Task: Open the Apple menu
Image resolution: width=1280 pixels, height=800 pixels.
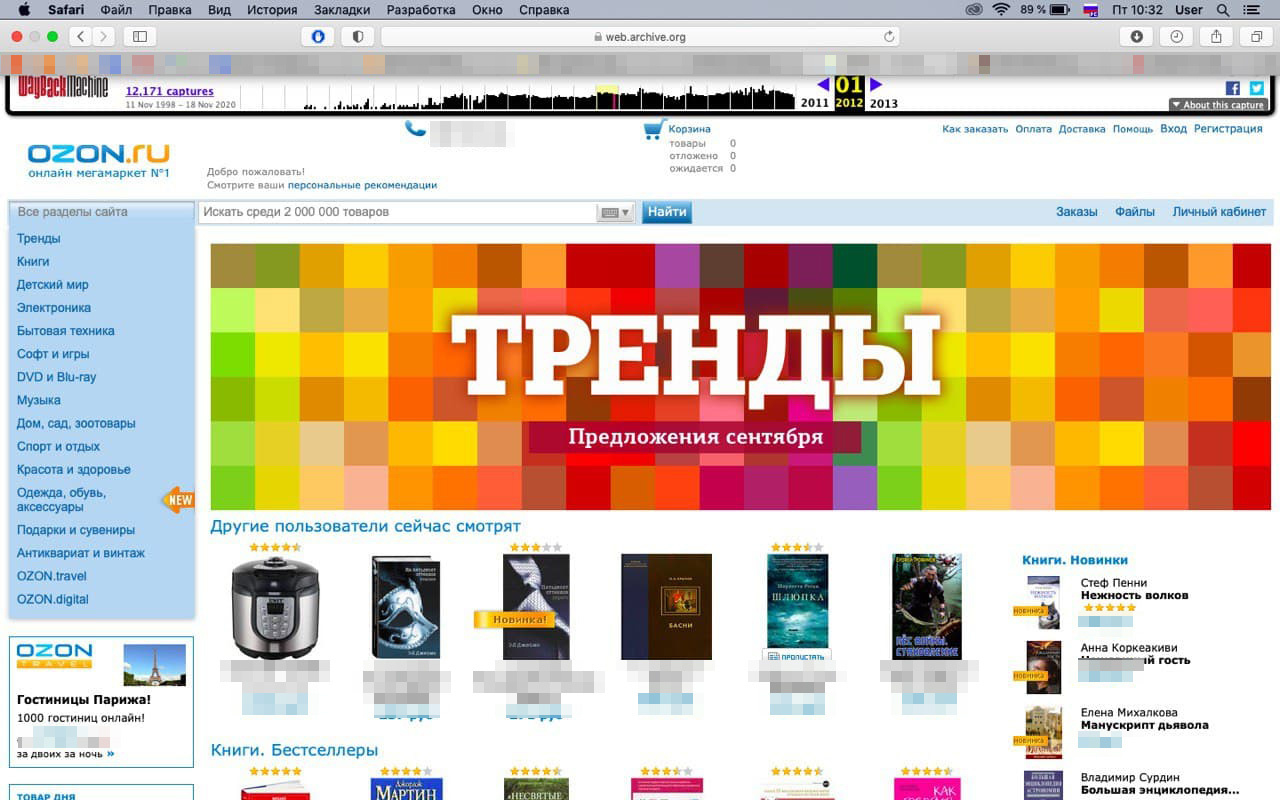Action: point(24,10)
